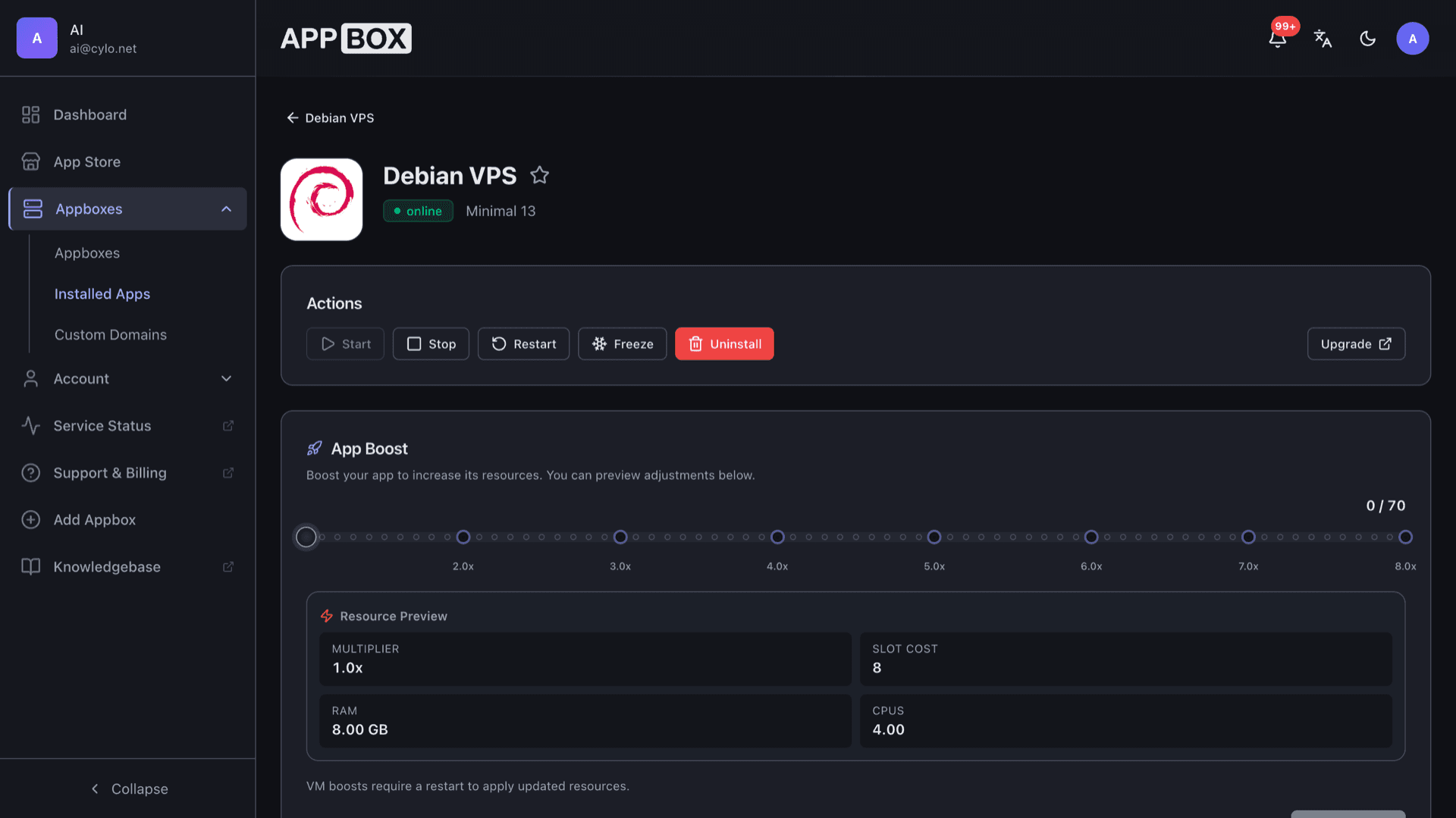Open Service Status link
The height and width of the screenshot is (818, 1456).
tap(127, 425)
